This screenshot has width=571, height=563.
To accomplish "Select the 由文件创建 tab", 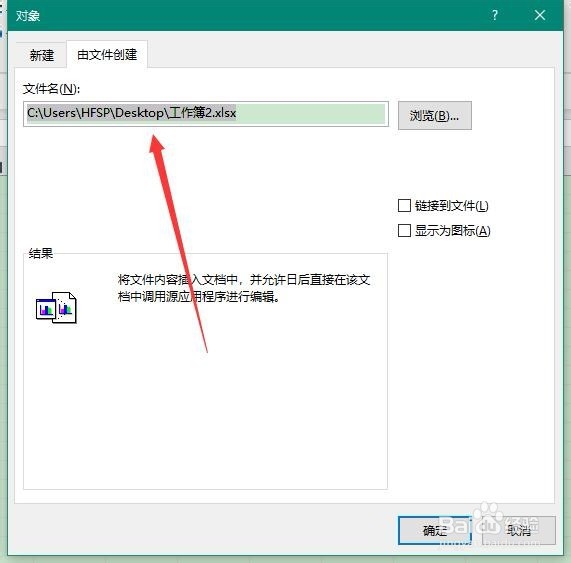I will point(107,55).
